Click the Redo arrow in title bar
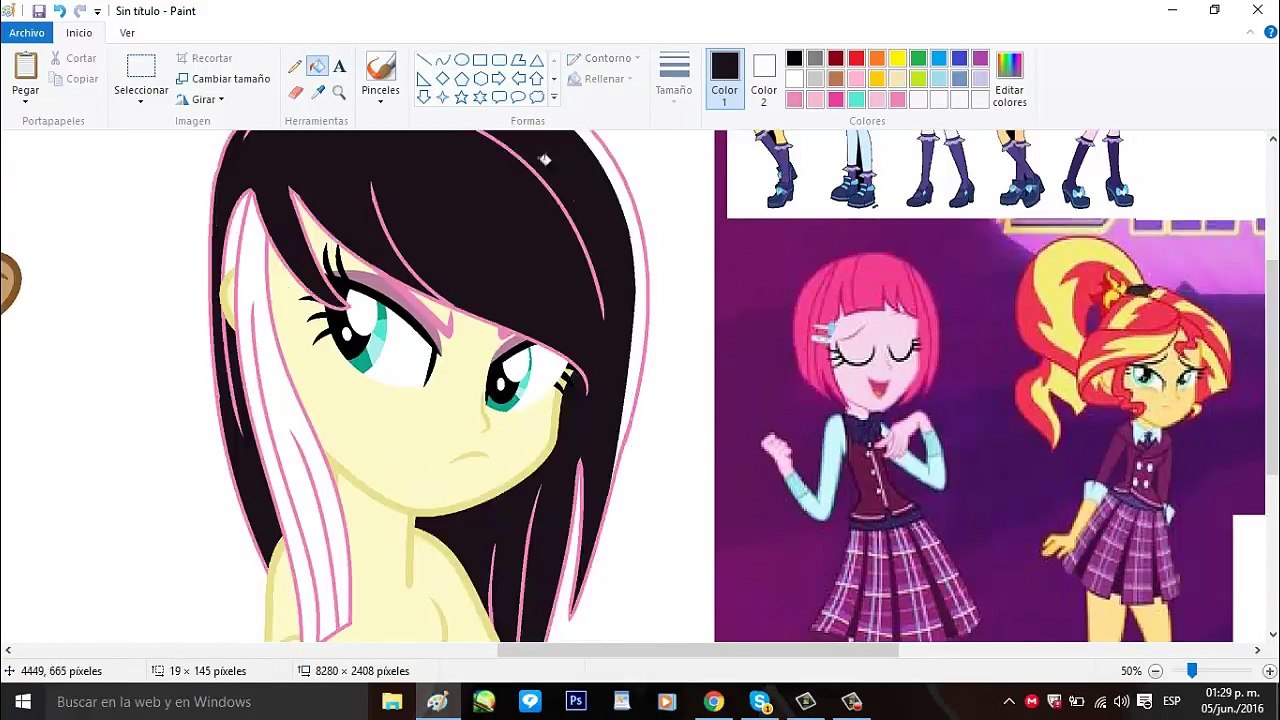1280x720 pixels. pos(80,11)
